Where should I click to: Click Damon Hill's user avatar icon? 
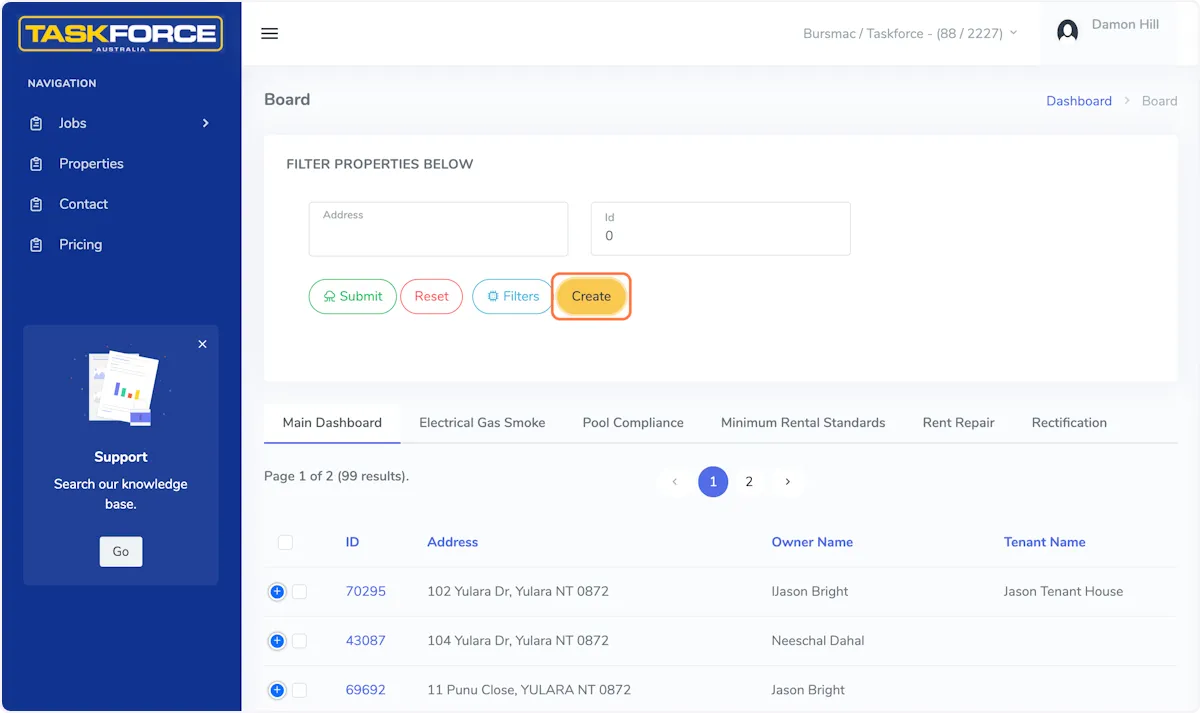coord(1068,31)
